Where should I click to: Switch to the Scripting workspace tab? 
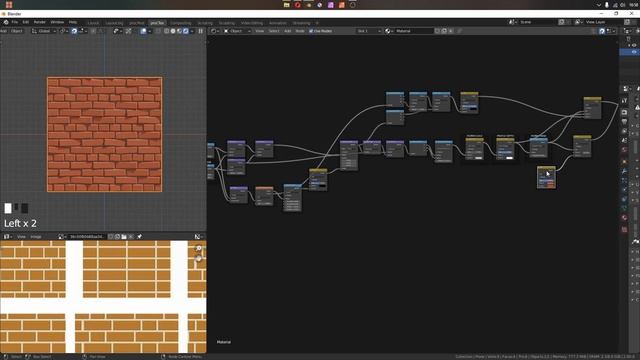click(205, 23)
